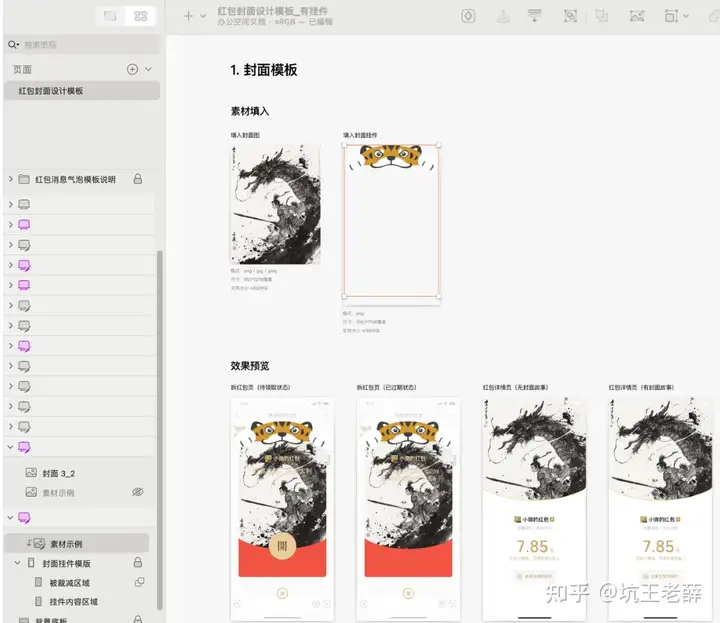Image resolution: width=720 pixels, height=623 pixels.
Task: Focus the layer search field
Action: tap(83, 45)
